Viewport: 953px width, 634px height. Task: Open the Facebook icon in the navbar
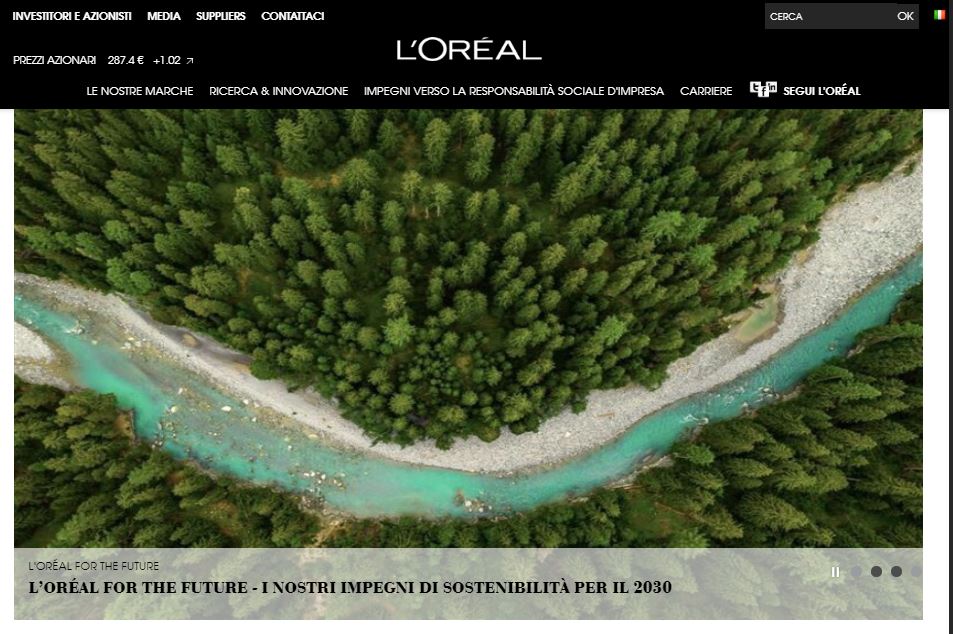763,92
